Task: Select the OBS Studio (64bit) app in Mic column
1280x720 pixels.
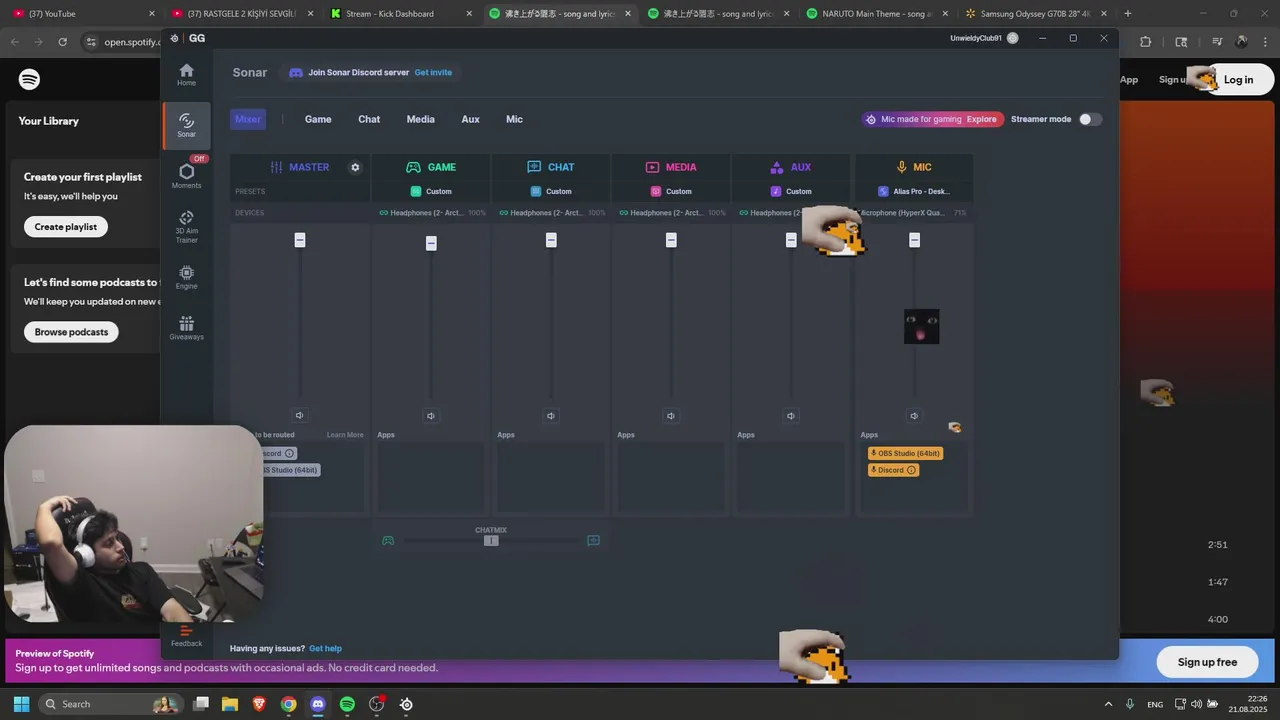Action: [x=905, y=453]
